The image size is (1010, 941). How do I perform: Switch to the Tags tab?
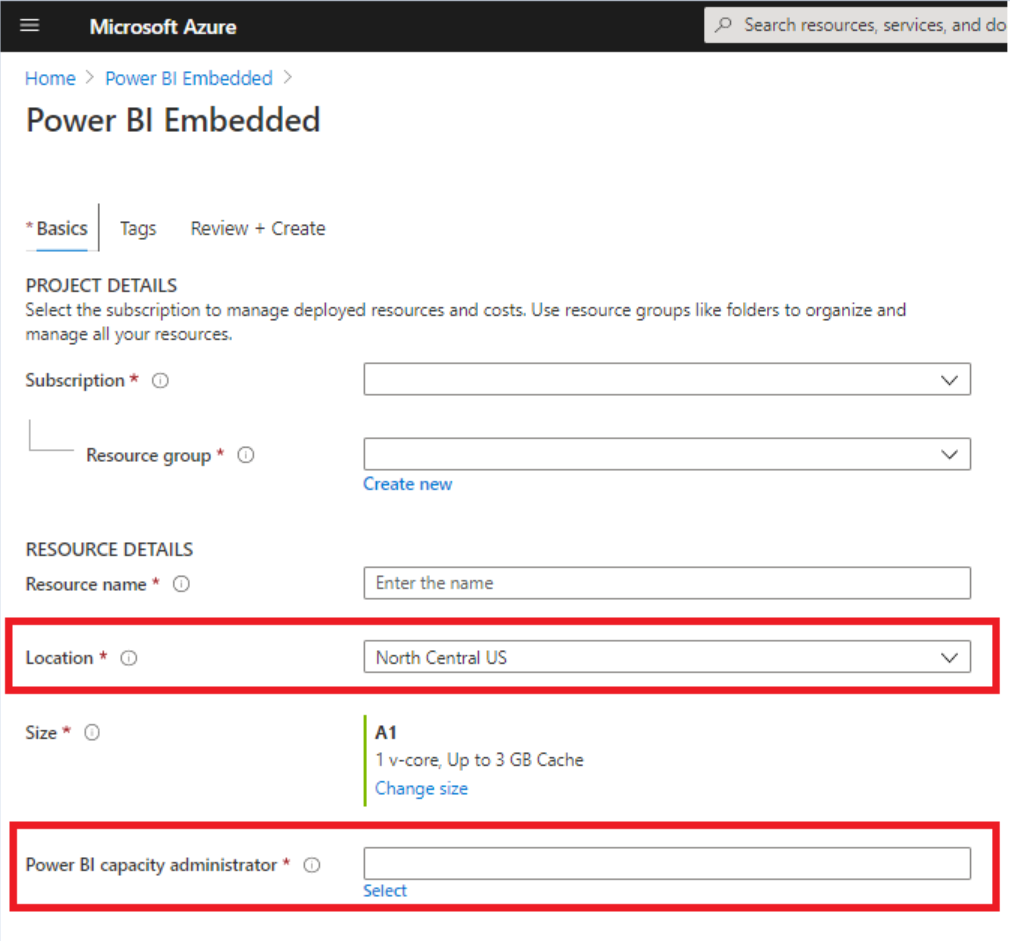click(138, 229)
